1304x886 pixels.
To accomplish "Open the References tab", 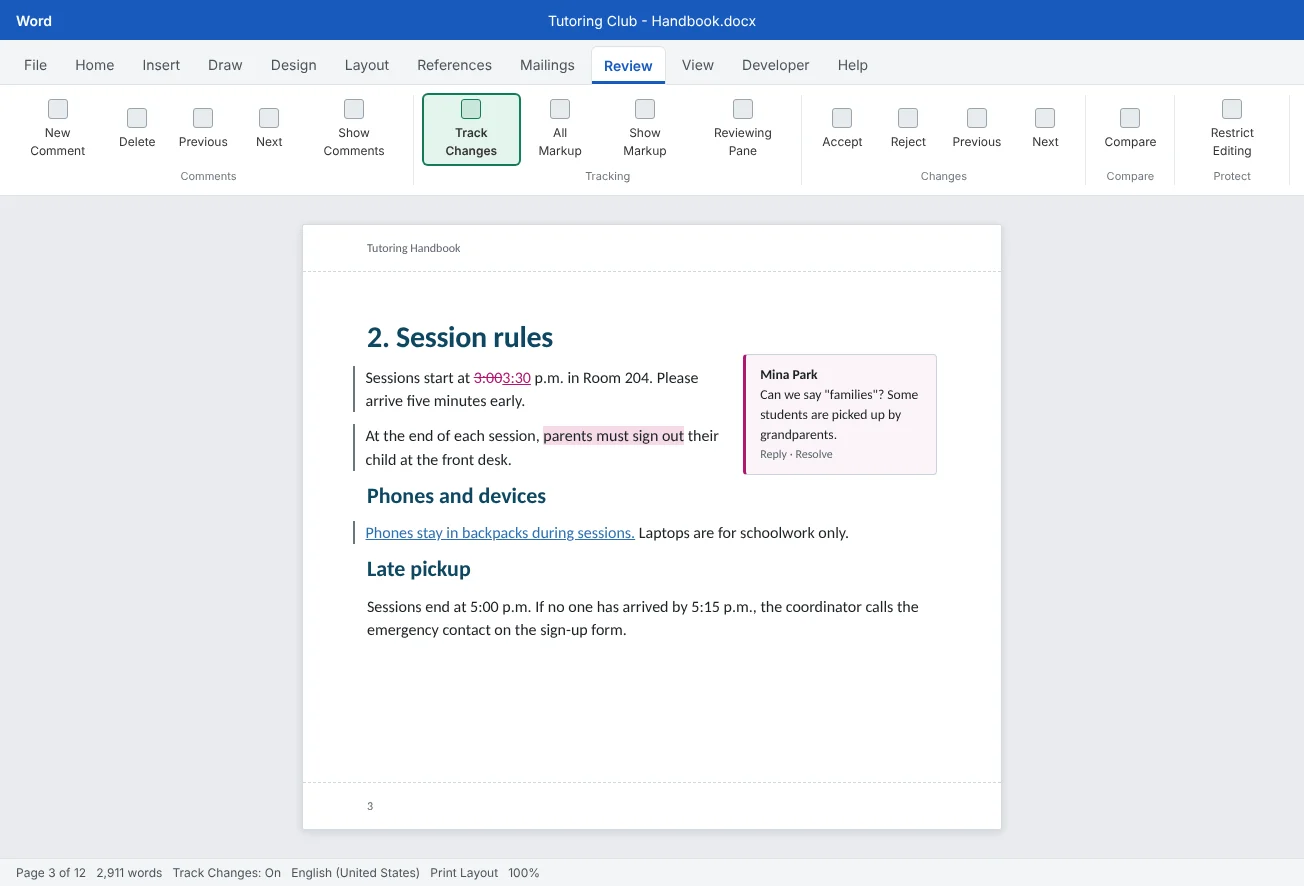I will 455,65.
